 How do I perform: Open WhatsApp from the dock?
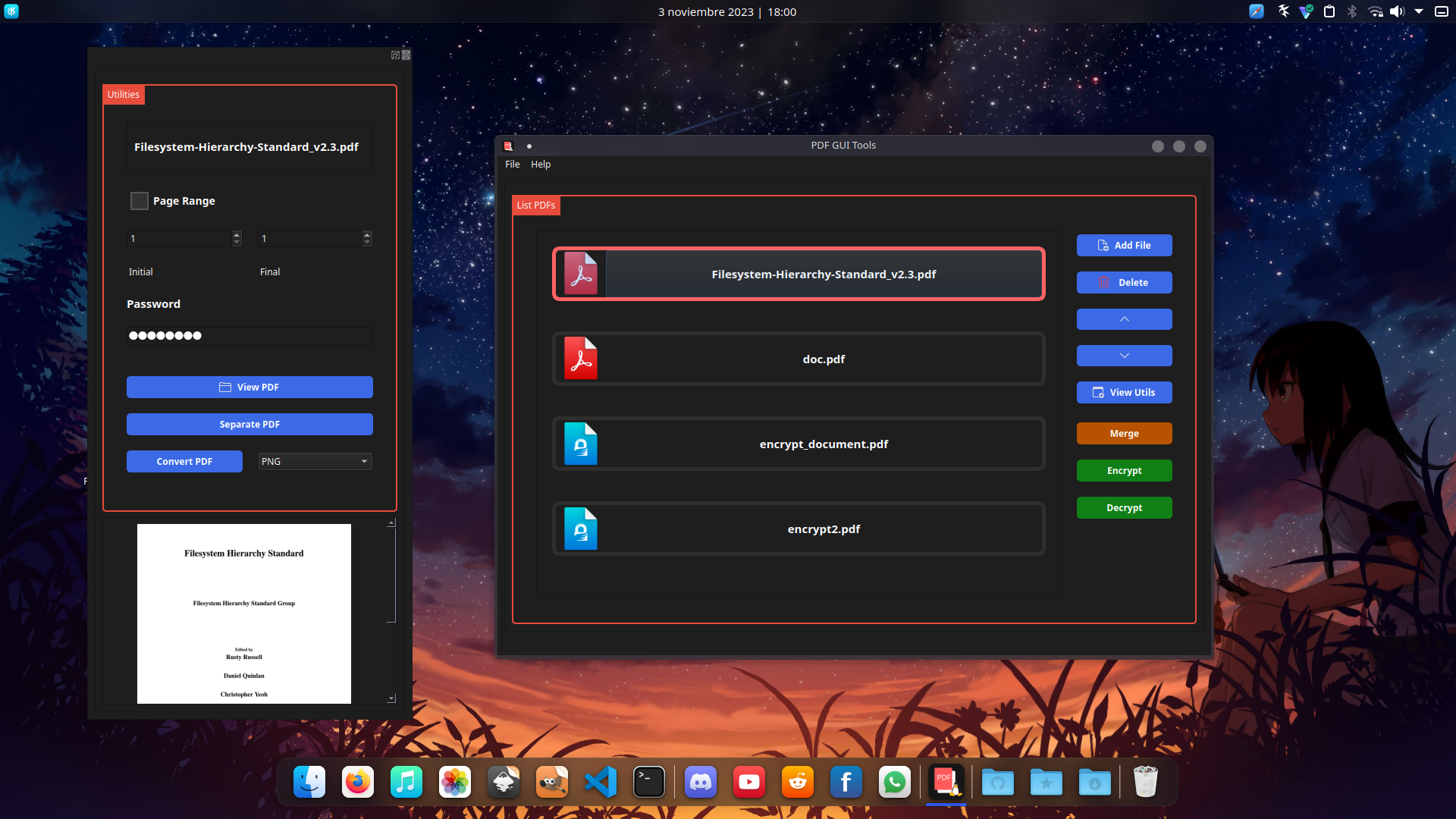[895, 782]
